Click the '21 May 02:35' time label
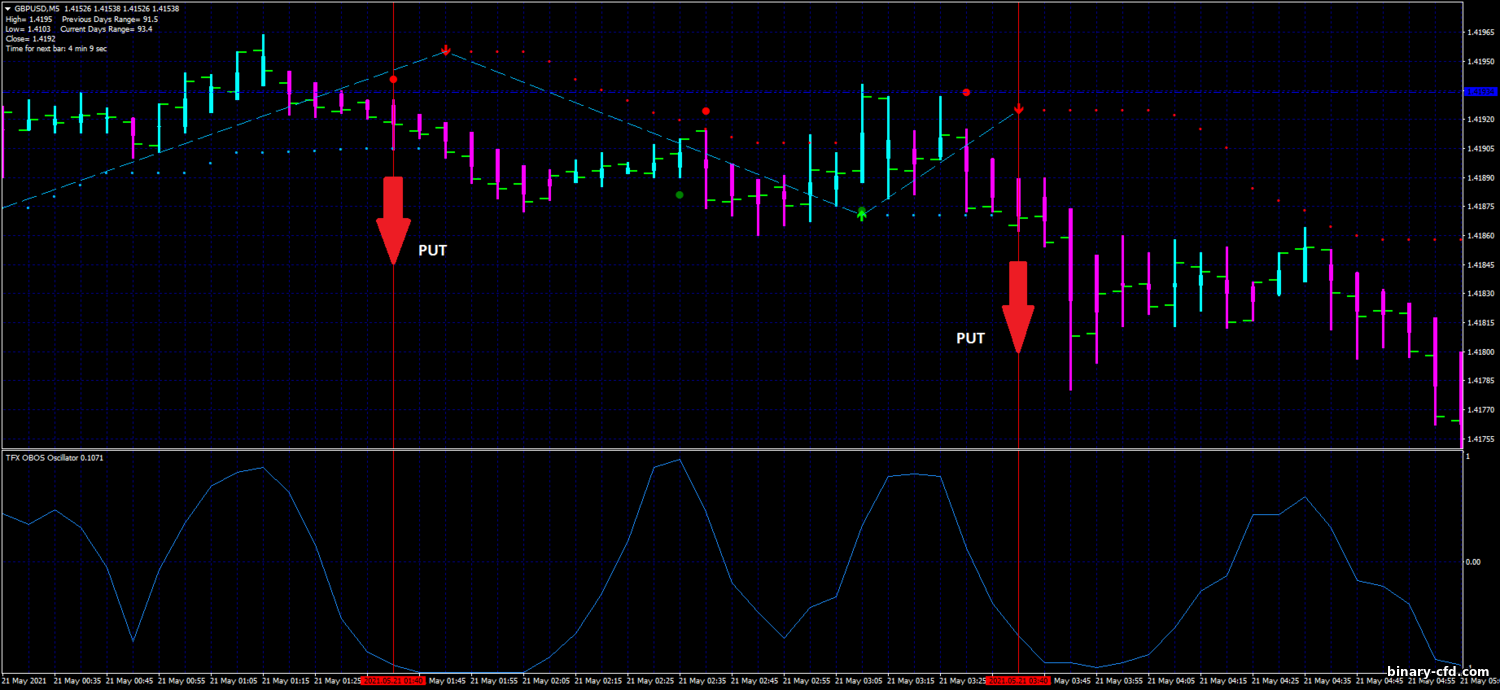 [x=705, y=681]
